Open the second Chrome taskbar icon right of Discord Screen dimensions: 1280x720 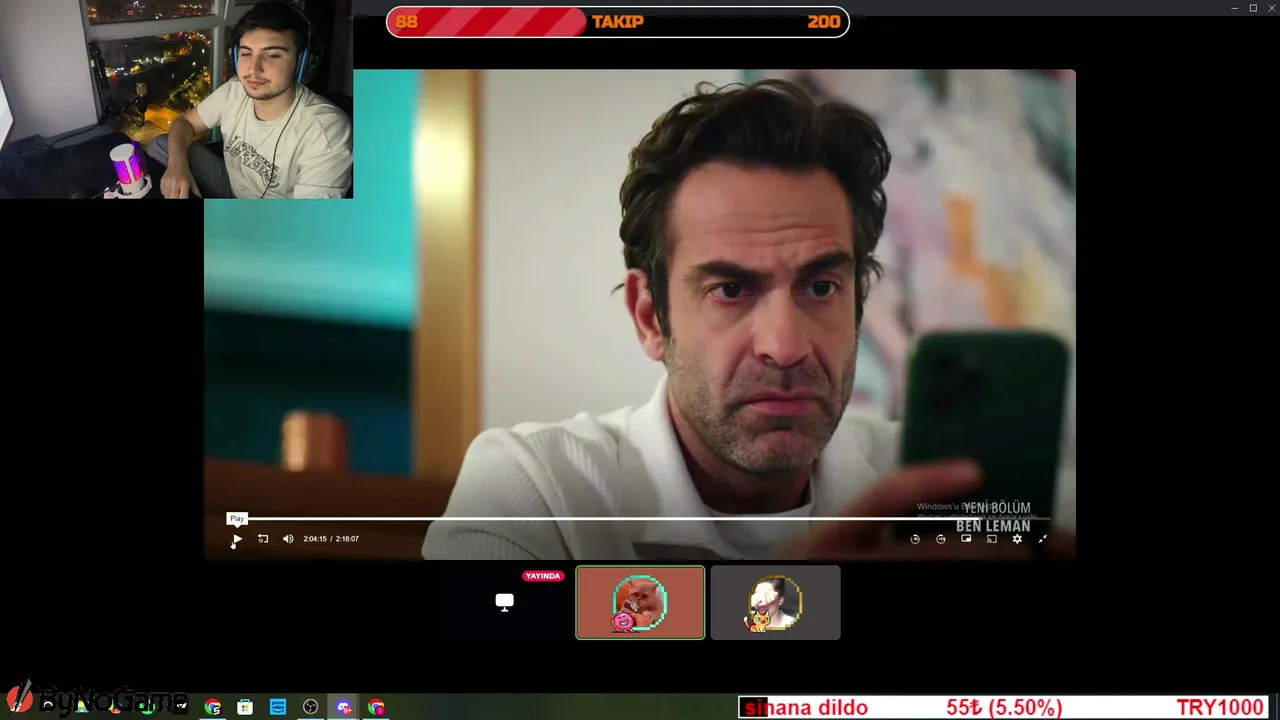click(x=376, y=707)
